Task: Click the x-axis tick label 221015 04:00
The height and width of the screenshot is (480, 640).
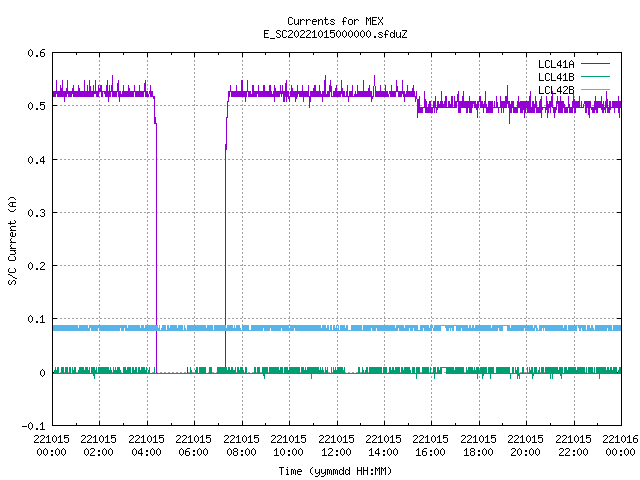Action: point(146,446)
